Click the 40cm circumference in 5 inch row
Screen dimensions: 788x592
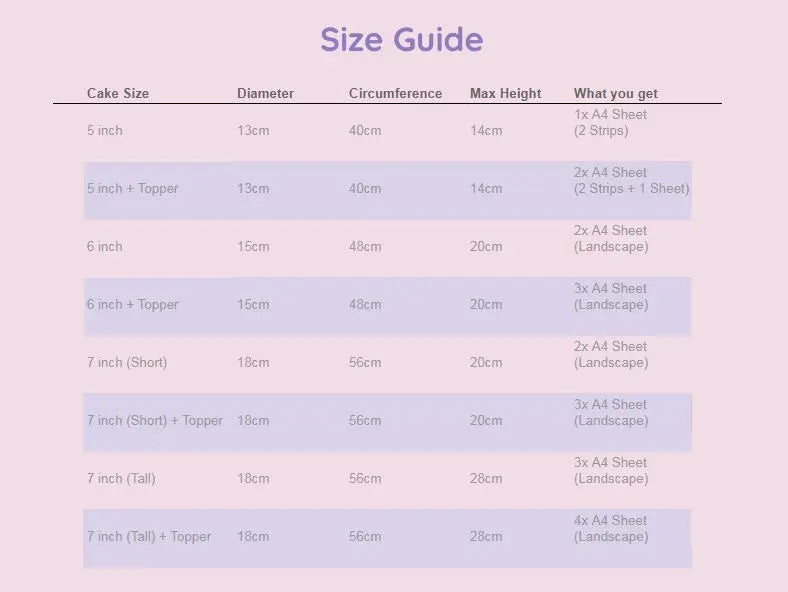(x=365, y=131)
